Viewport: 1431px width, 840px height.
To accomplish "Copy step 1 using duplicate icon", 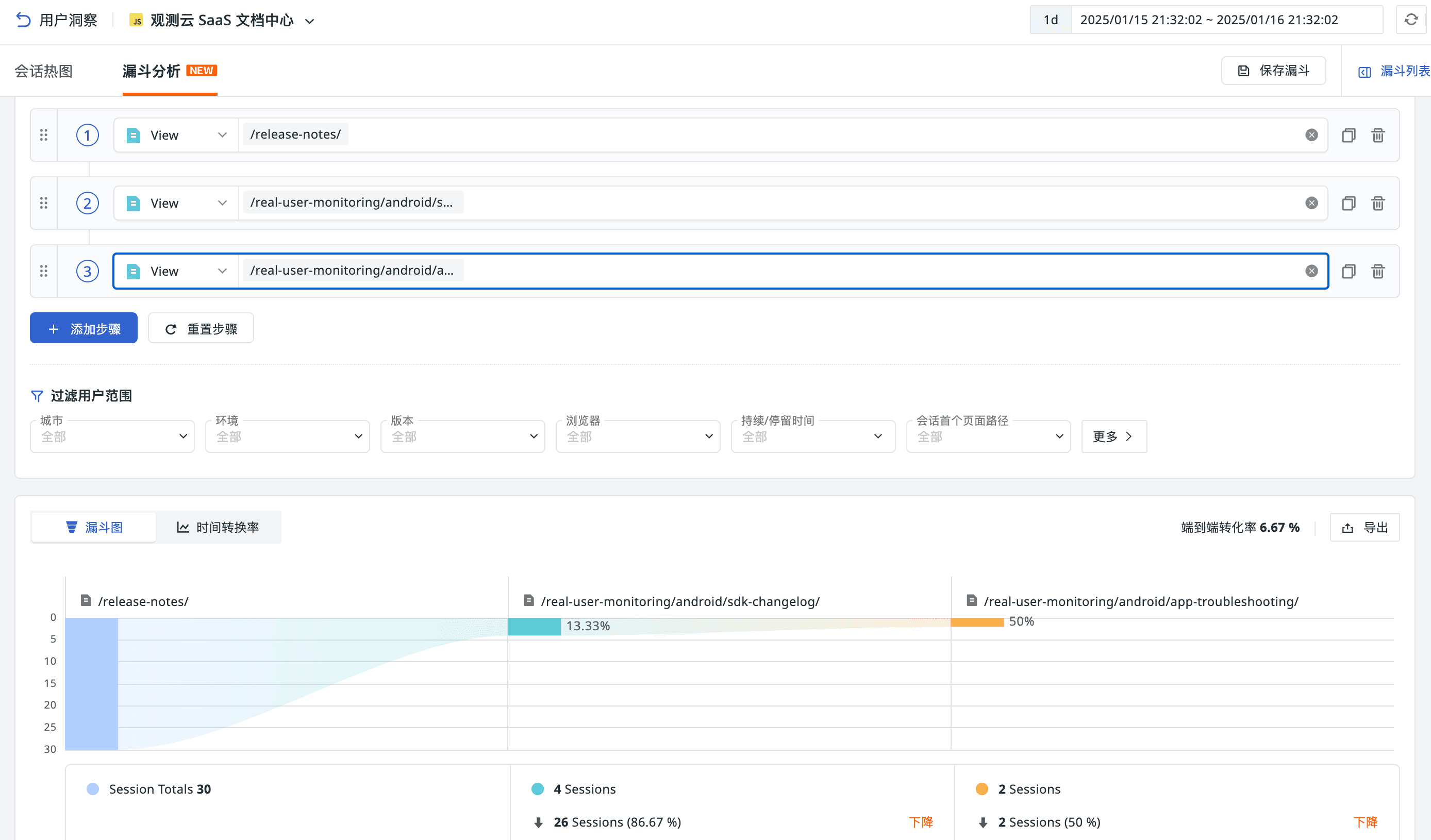I will (x=1348, y=135).
